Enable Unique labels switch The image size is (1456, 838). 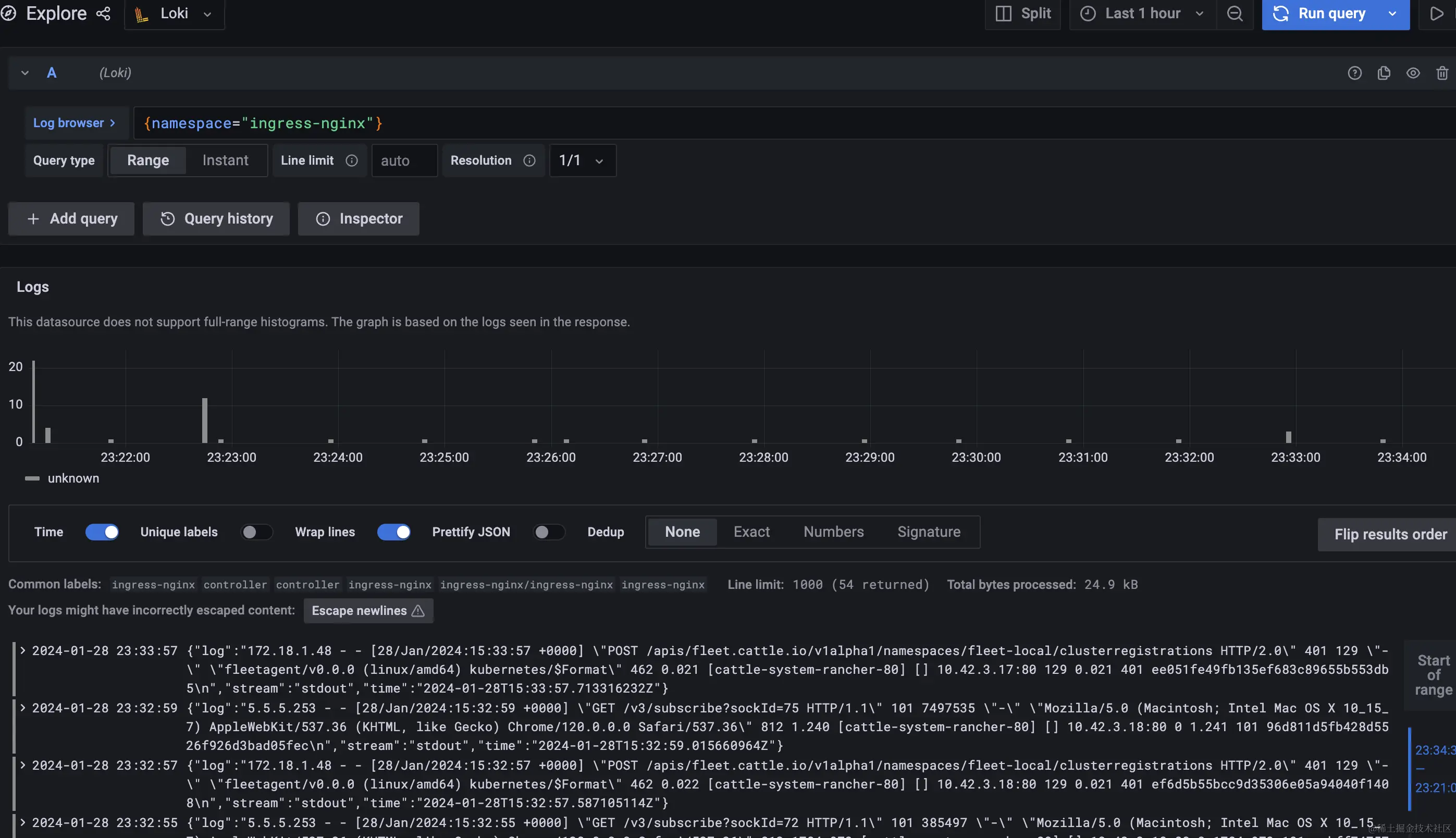[257, 533]
